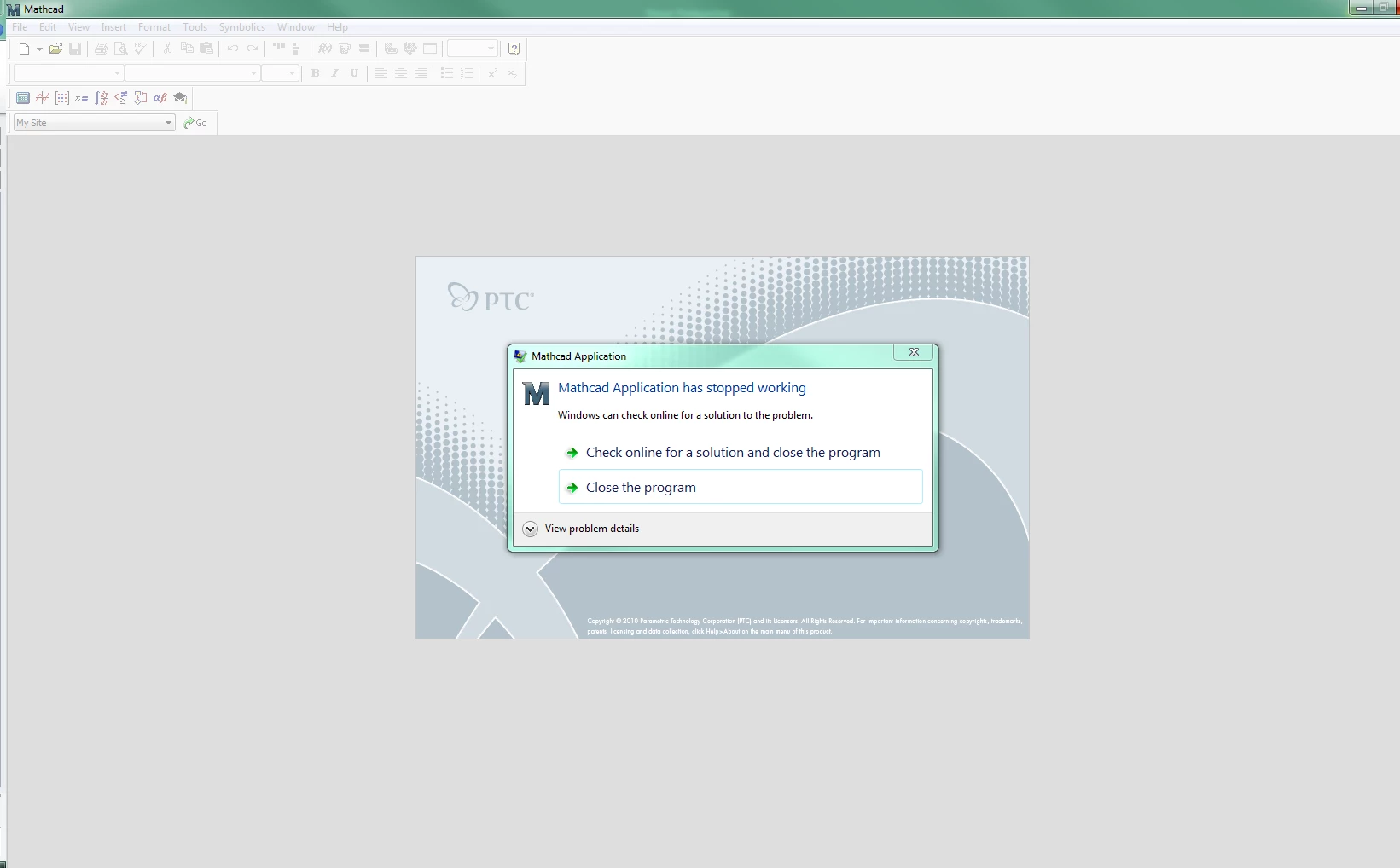1400x868 pixels.
Task: Click the Print icon in toolbar
Action: [x=102, y=49]
